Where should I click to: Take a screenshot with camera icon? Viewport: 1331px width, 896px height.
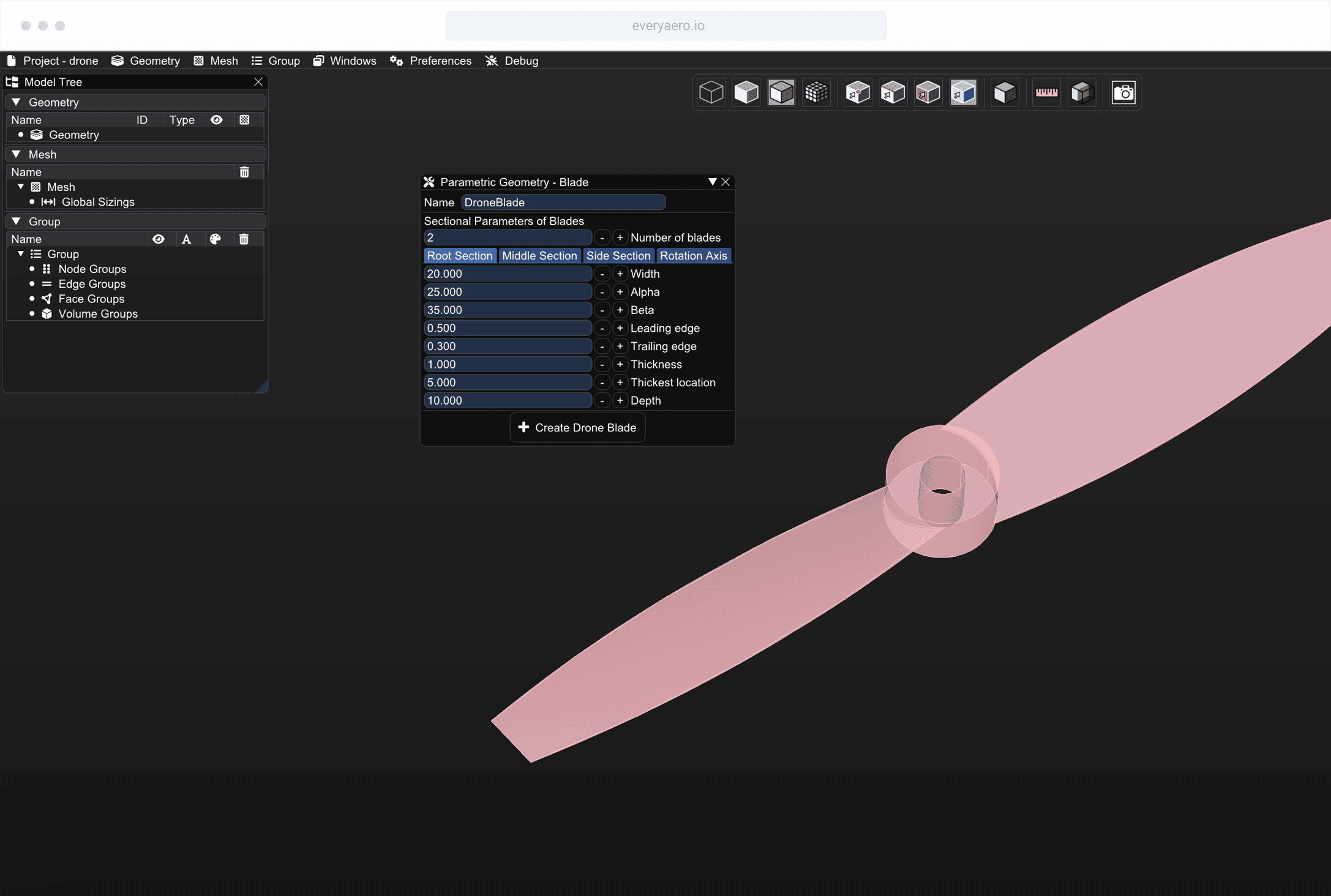[x=1123, y=93]
